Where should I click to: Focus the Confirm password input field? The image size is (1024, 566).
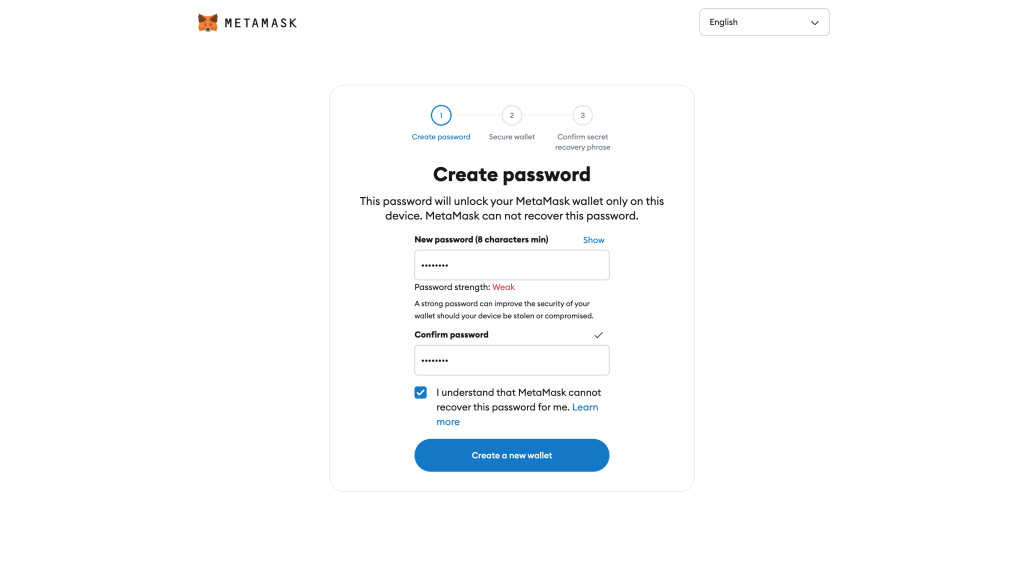tap(512, 360)
